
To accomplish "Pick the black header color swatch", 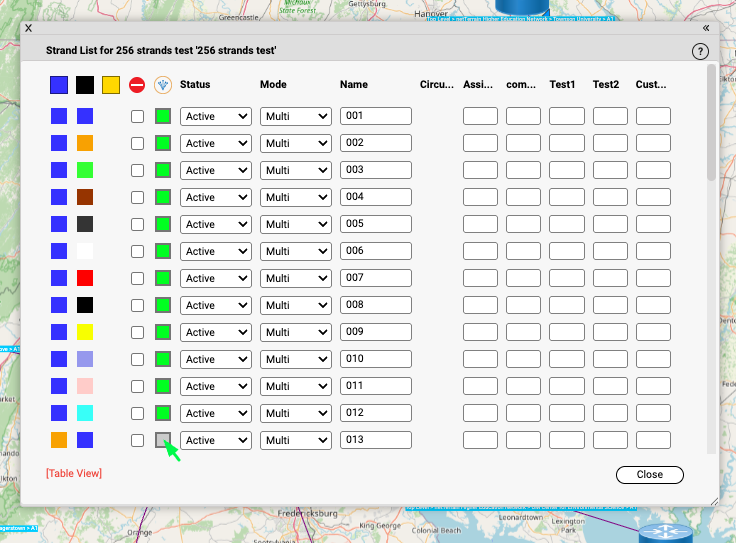I will point(85,85).
